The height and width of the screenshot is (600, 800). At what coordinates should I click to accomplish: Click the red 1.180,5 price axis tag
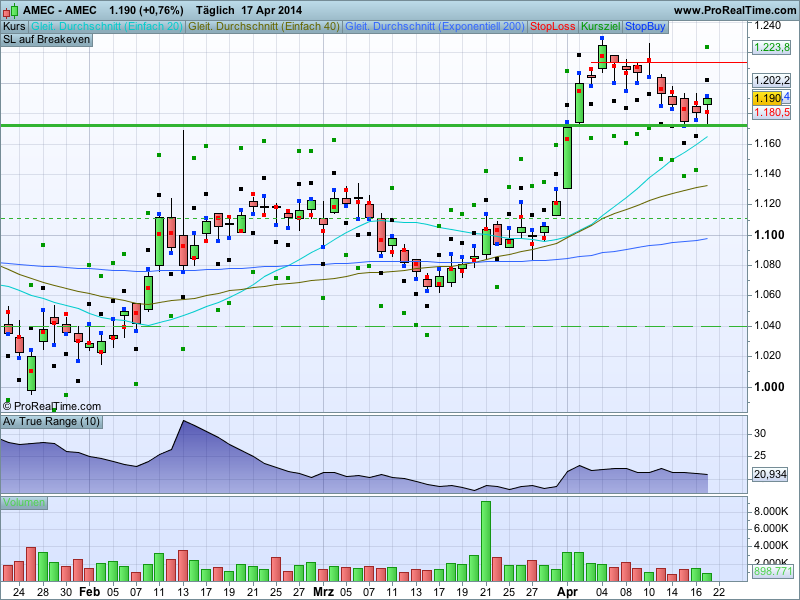pos(772,113)
